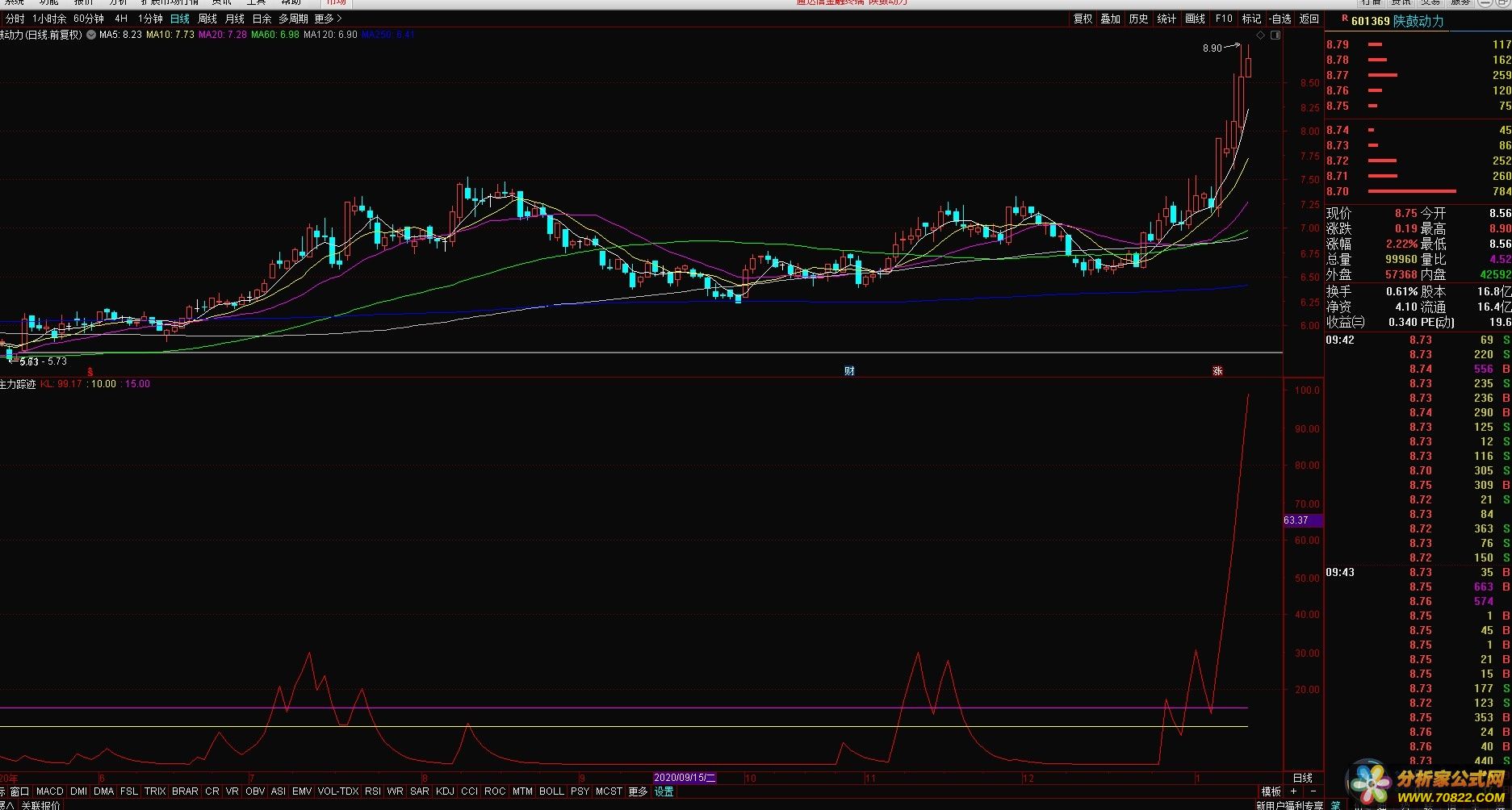Open the indicator dropdown beside 日线前复权 label
This screenshot has width=1512, height=810.
[91, 35]
